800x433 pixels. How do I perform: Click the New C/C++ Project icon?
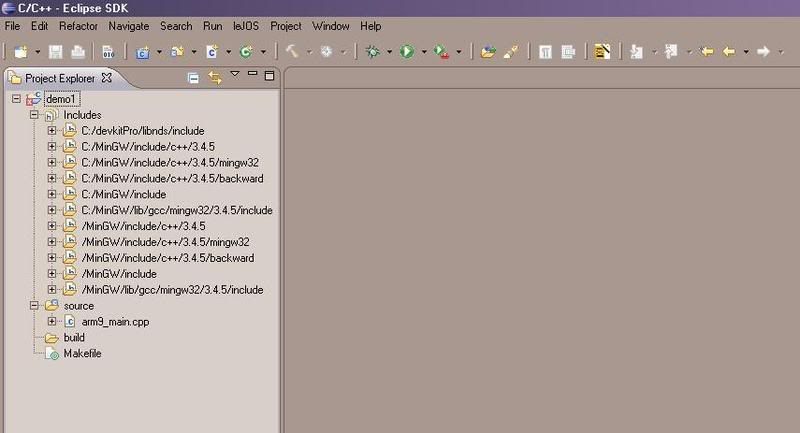(x=143, y=52)
